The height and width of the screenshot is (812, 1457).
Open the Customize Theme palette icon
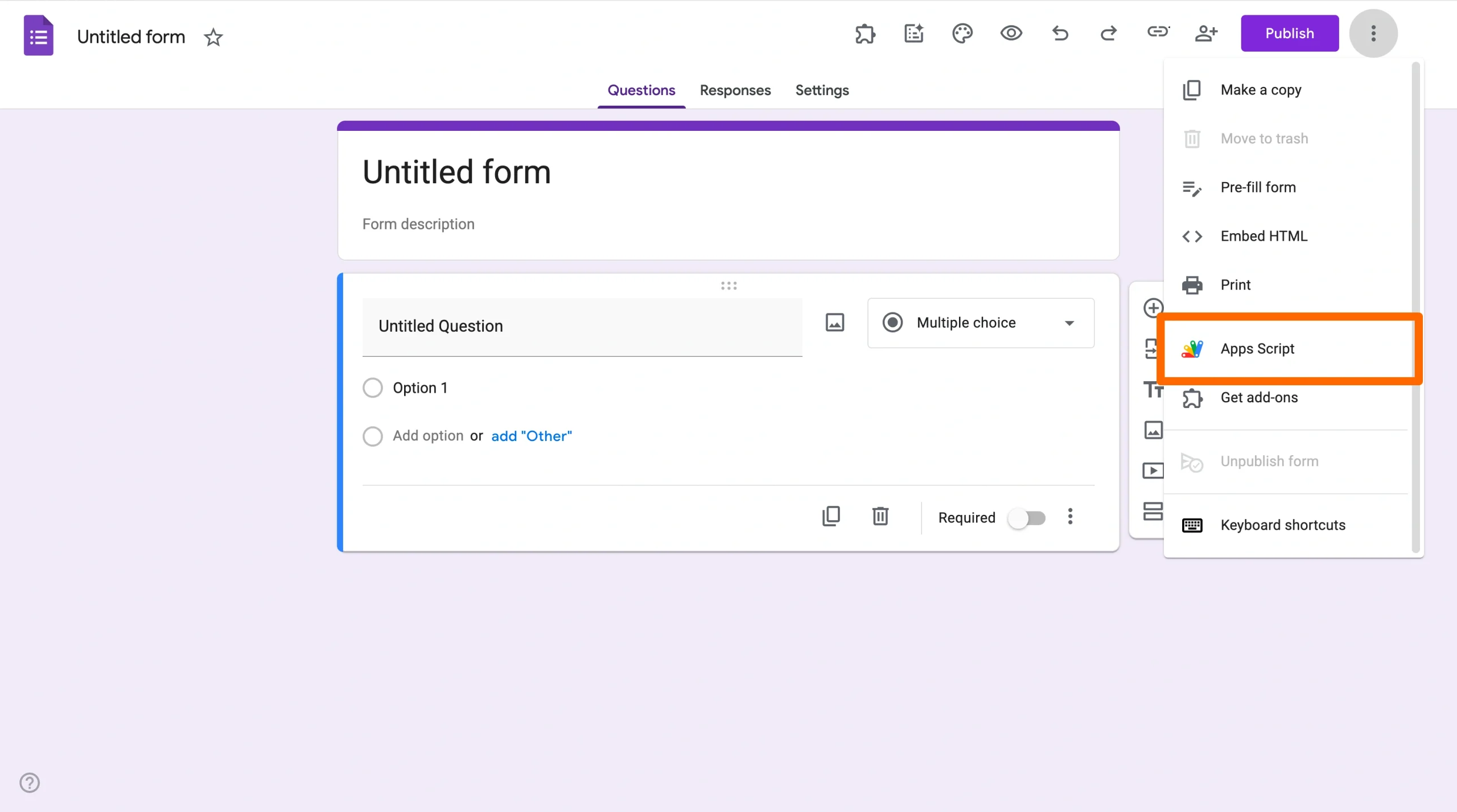pyautogui.click(x=962, y=34)
